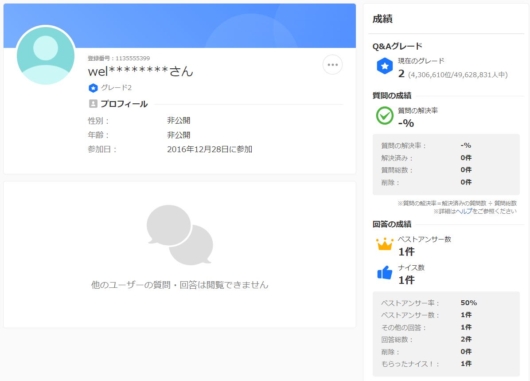This screenshot has height=381, width=530.
Task: Open the ヘルプ help link
Action: (464, 211)
